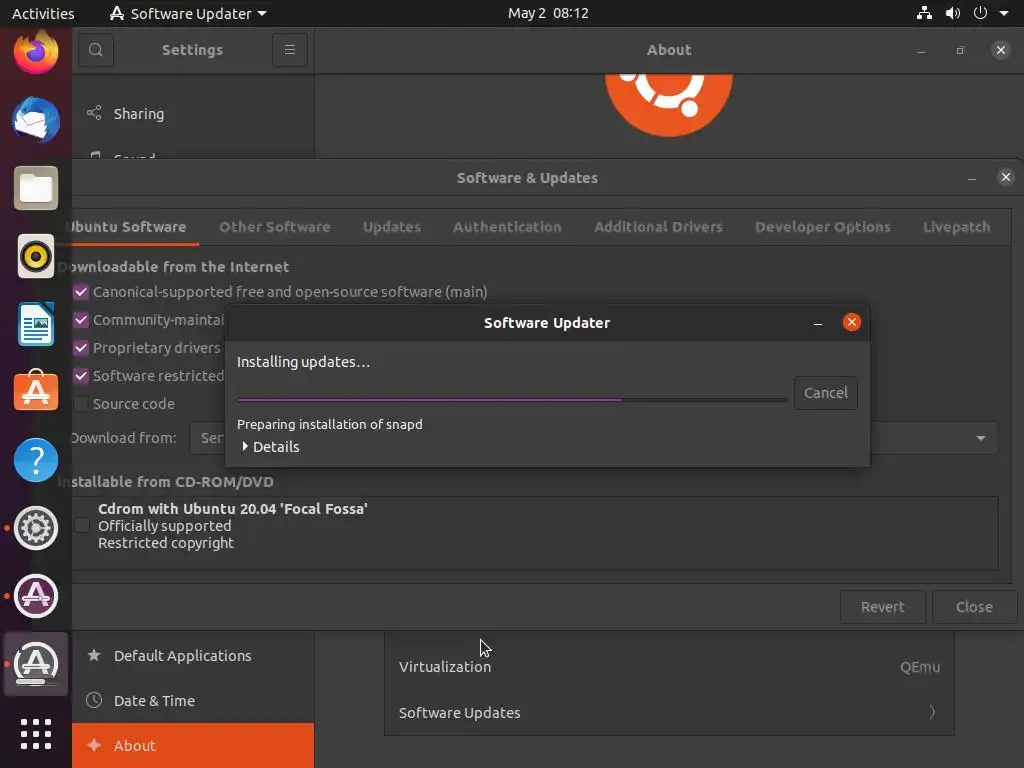This screenshot has height=768, width=1024.
Task: Maximize the Settings About window
Action: (960, 50)
